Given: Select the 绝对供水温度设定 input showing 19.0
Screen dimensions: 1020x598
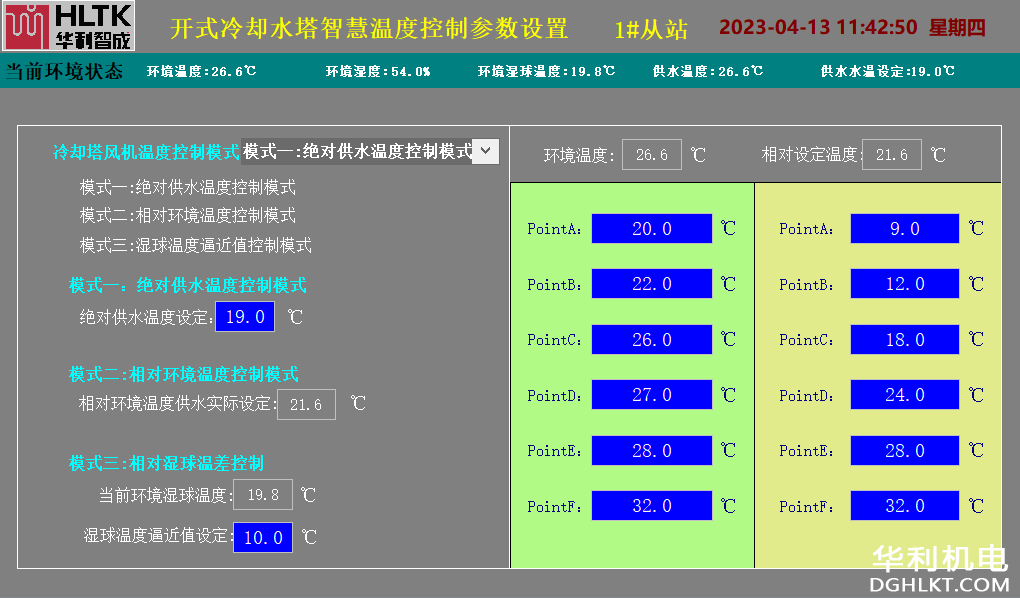Looking at the screenshot, I should tap(245, 317).
